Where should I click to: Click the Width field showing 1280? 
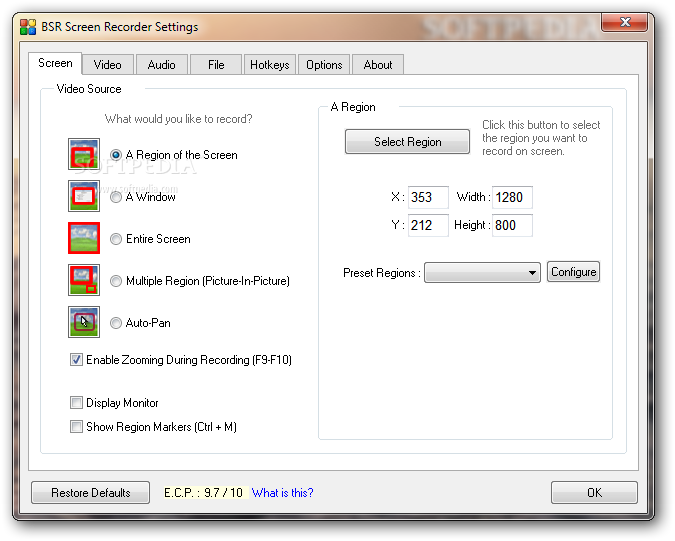tap(512, 197)
